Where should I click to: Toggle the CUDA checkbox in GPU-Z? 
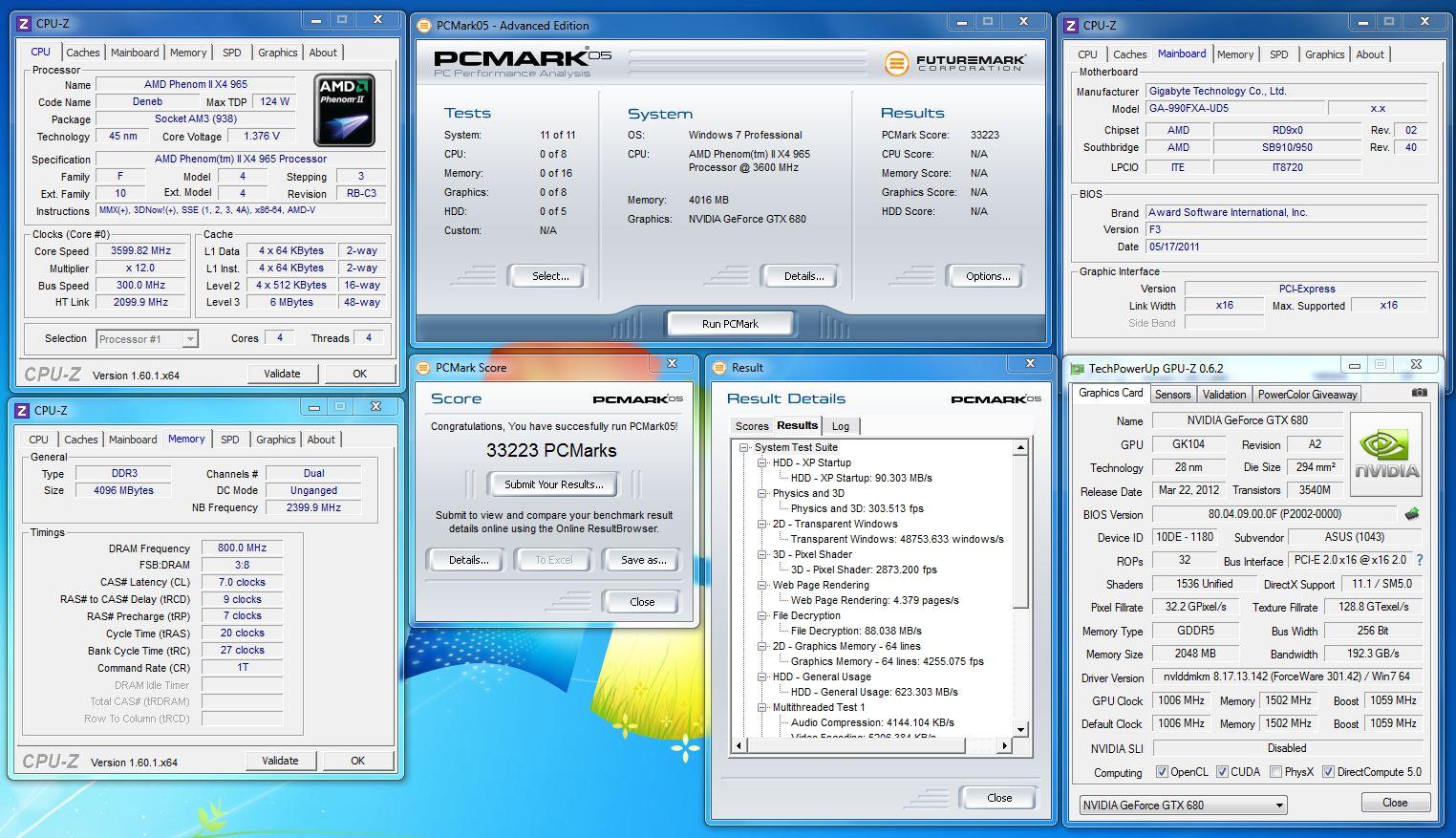tap(1222, 772)
